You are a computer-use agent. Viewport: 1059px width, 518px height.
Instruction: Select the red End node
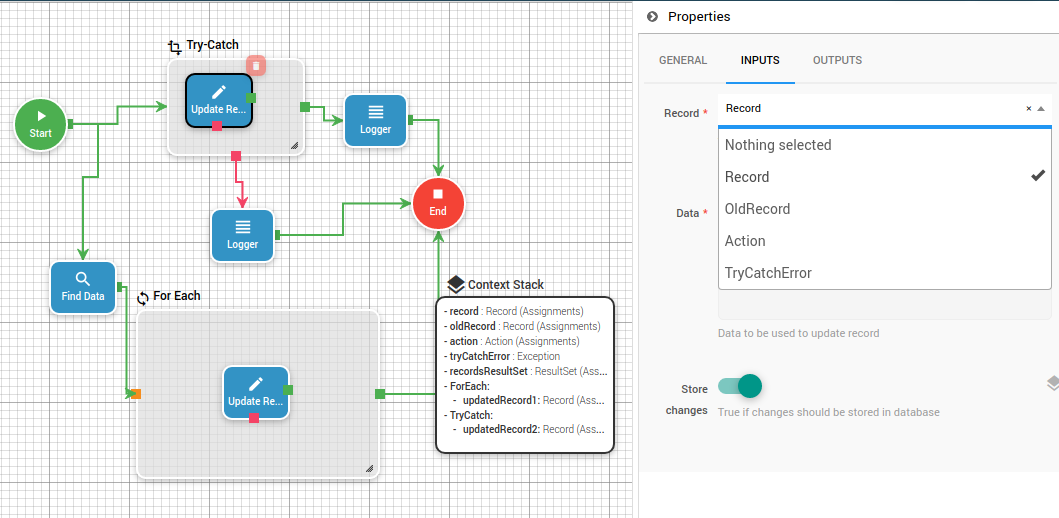(438, 202)
